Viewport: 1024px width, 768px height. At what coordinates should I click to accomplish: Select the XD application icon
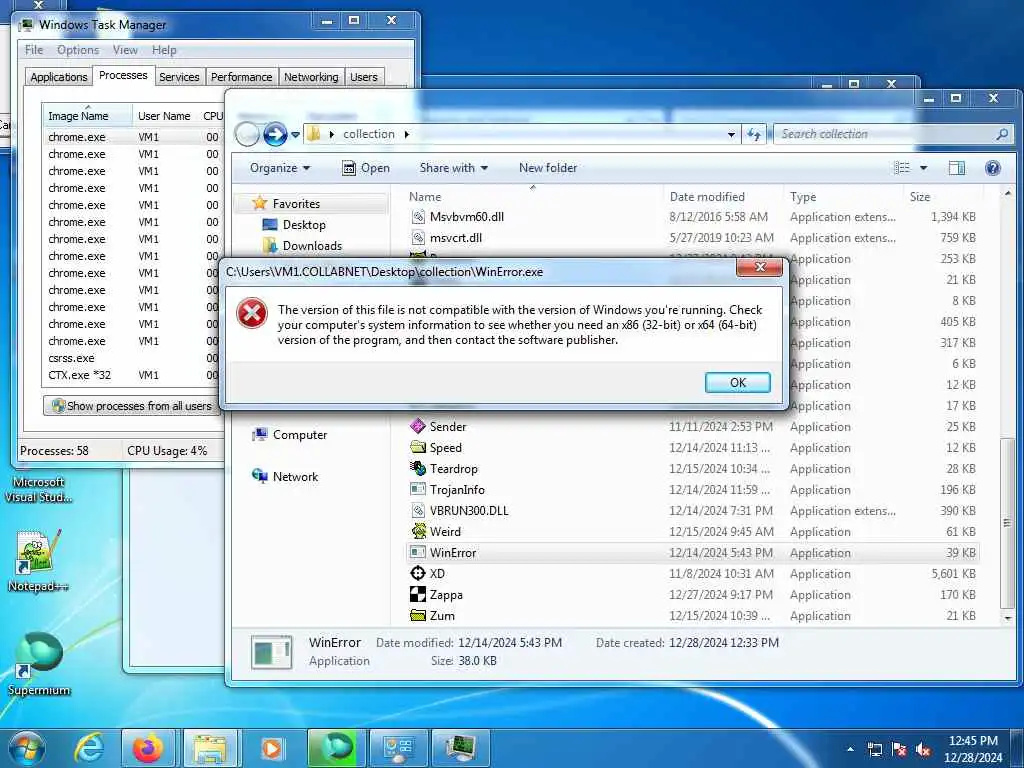(418, 573)
